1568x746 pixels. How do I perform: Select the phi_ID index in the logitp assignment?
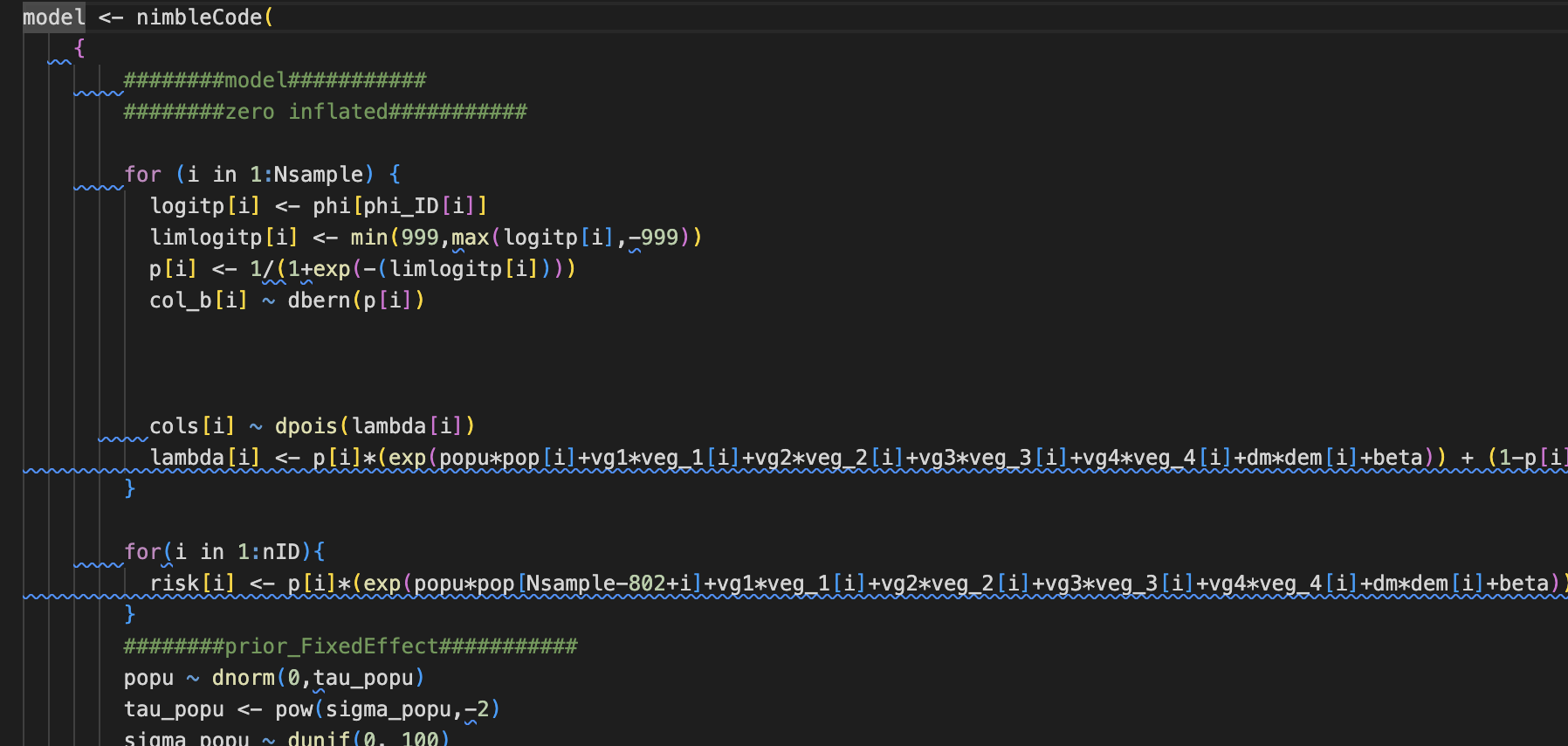[401, 206]
